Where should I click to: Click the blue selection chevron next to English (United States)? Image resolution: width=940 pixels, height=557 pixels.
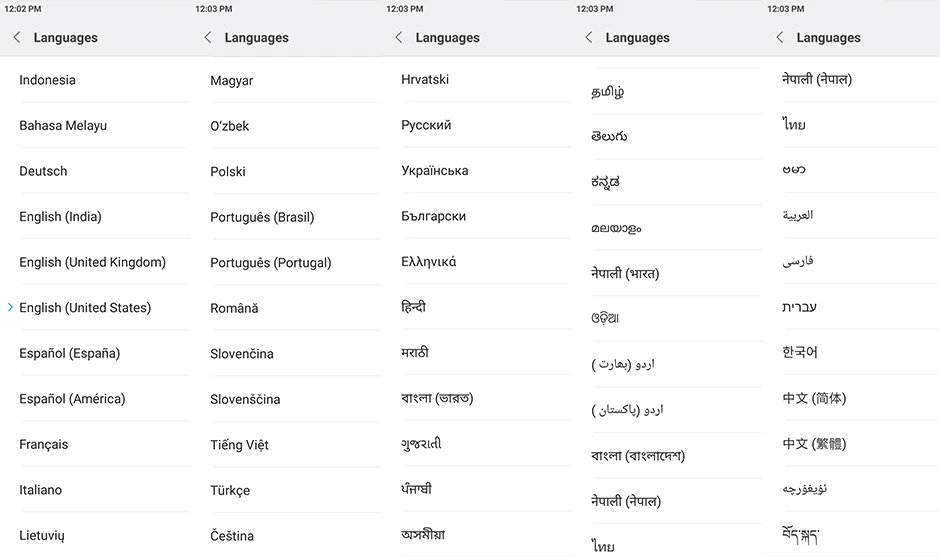click(x=10, y=307)
